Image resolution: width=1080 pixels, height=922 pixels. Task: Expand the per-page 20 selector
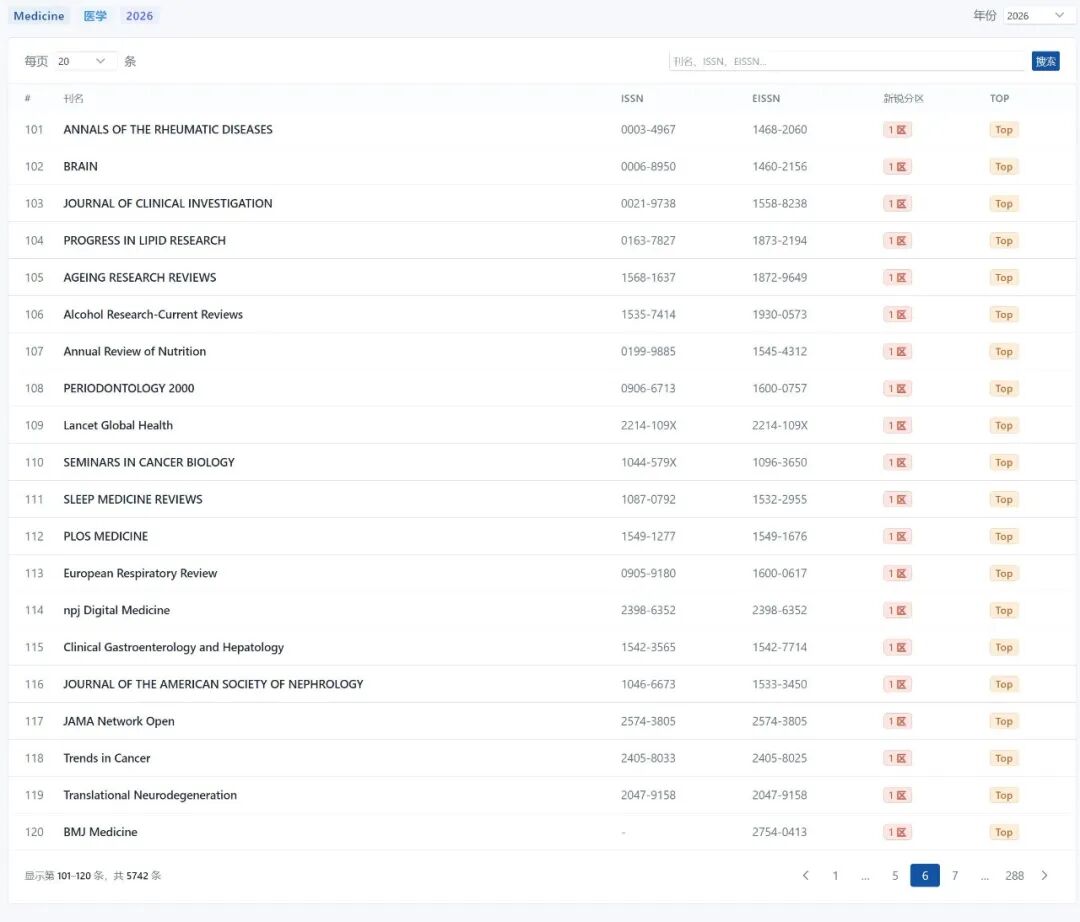(x=84, y=62)
